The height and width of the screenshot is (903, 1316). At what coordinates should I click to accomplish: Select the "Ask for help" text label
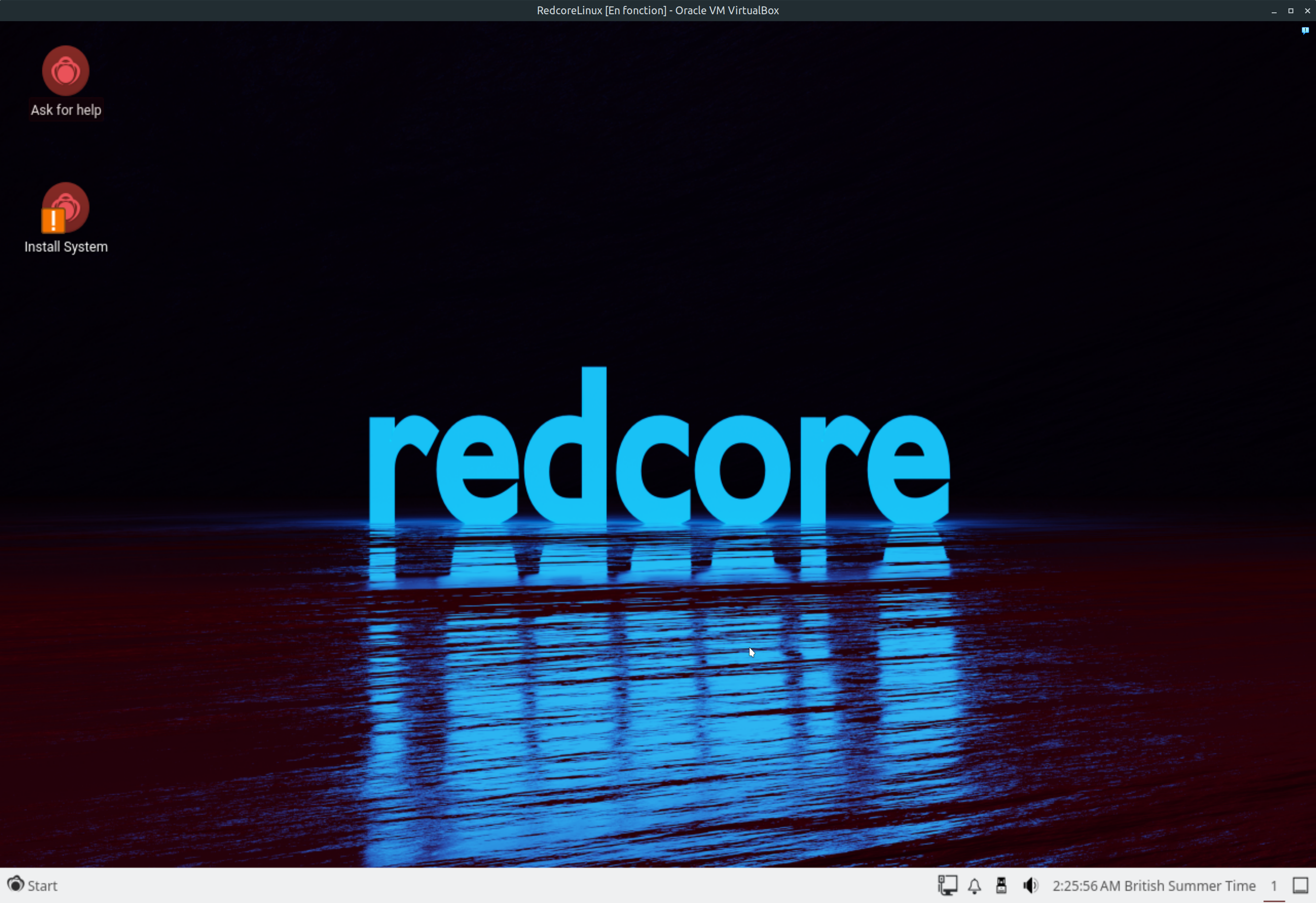point(65,110)
